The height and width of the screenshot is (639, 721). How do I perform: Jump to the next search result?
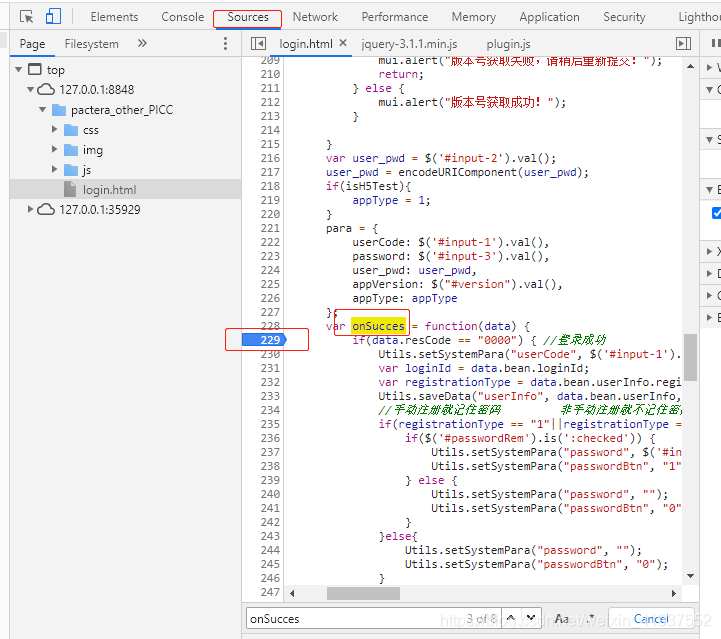click(531, 618)
